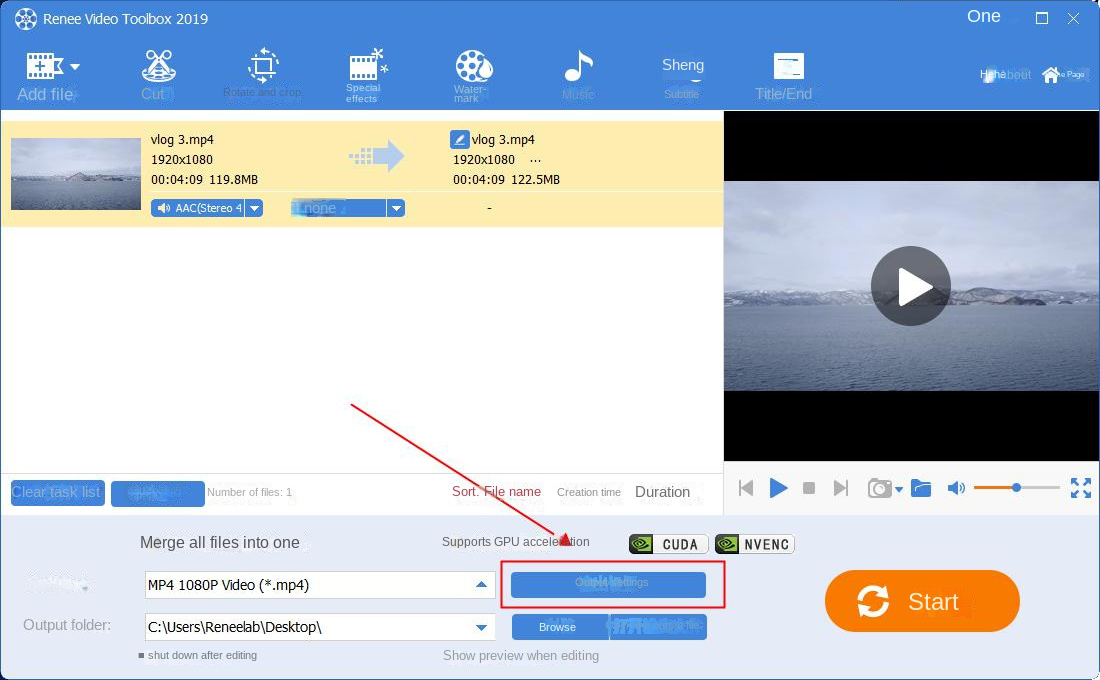Mute the preview player volume
This screenshot has height=680, width=1100.
pos(956,488)
